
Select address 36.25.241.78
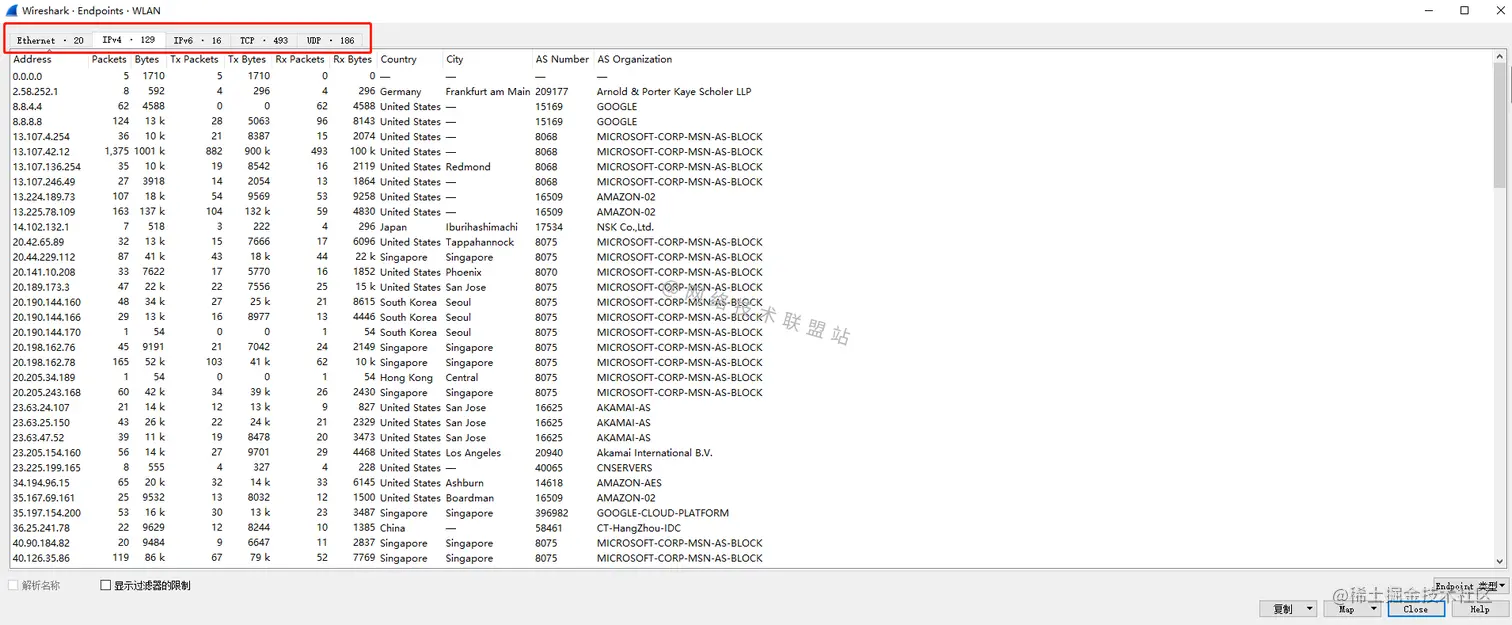[41, 528]
